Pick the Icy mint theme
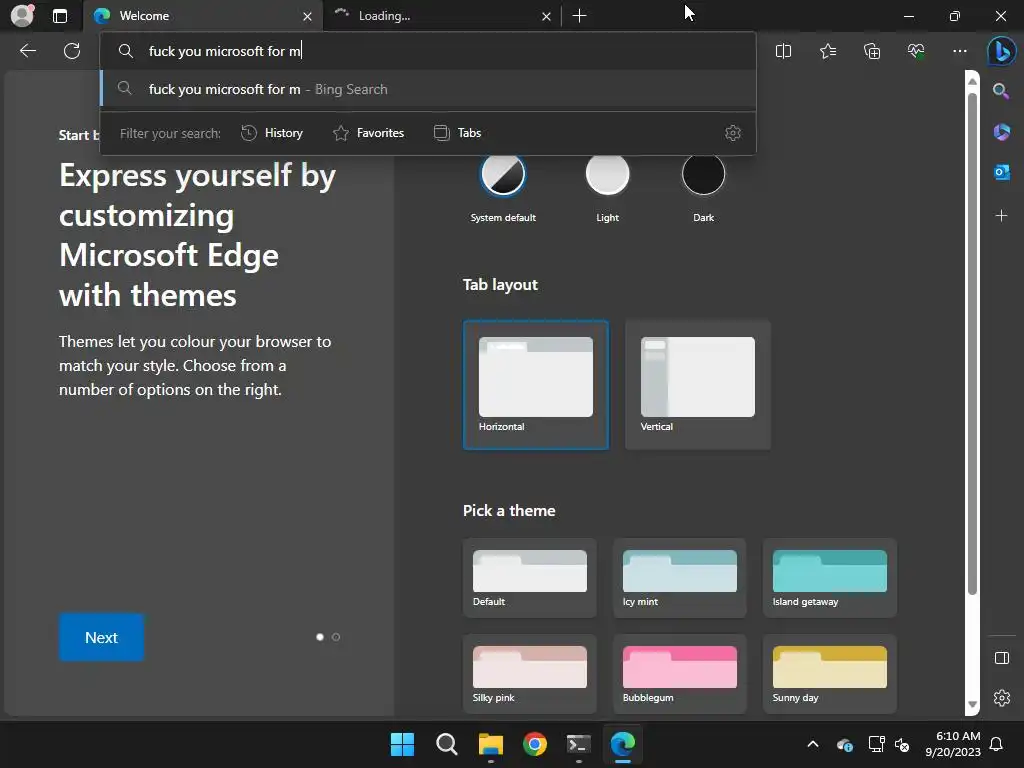Image resolution: width=1024 pixels, height=768 pixels. tap(679, 578)
